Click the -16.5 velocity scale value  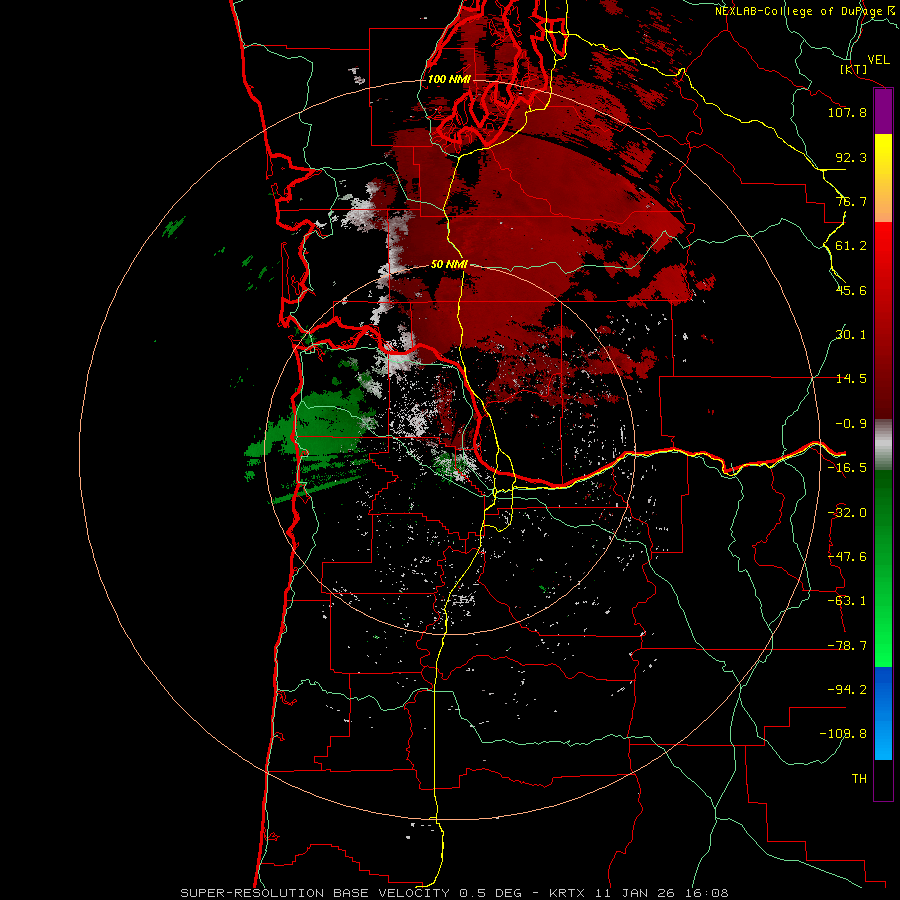coord(847,468)
